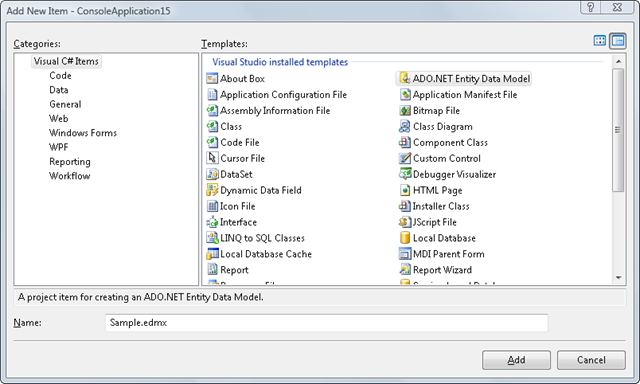Select the 'Debugger Visualizer' label
The image size is (640, 384).
click(454, 174)
